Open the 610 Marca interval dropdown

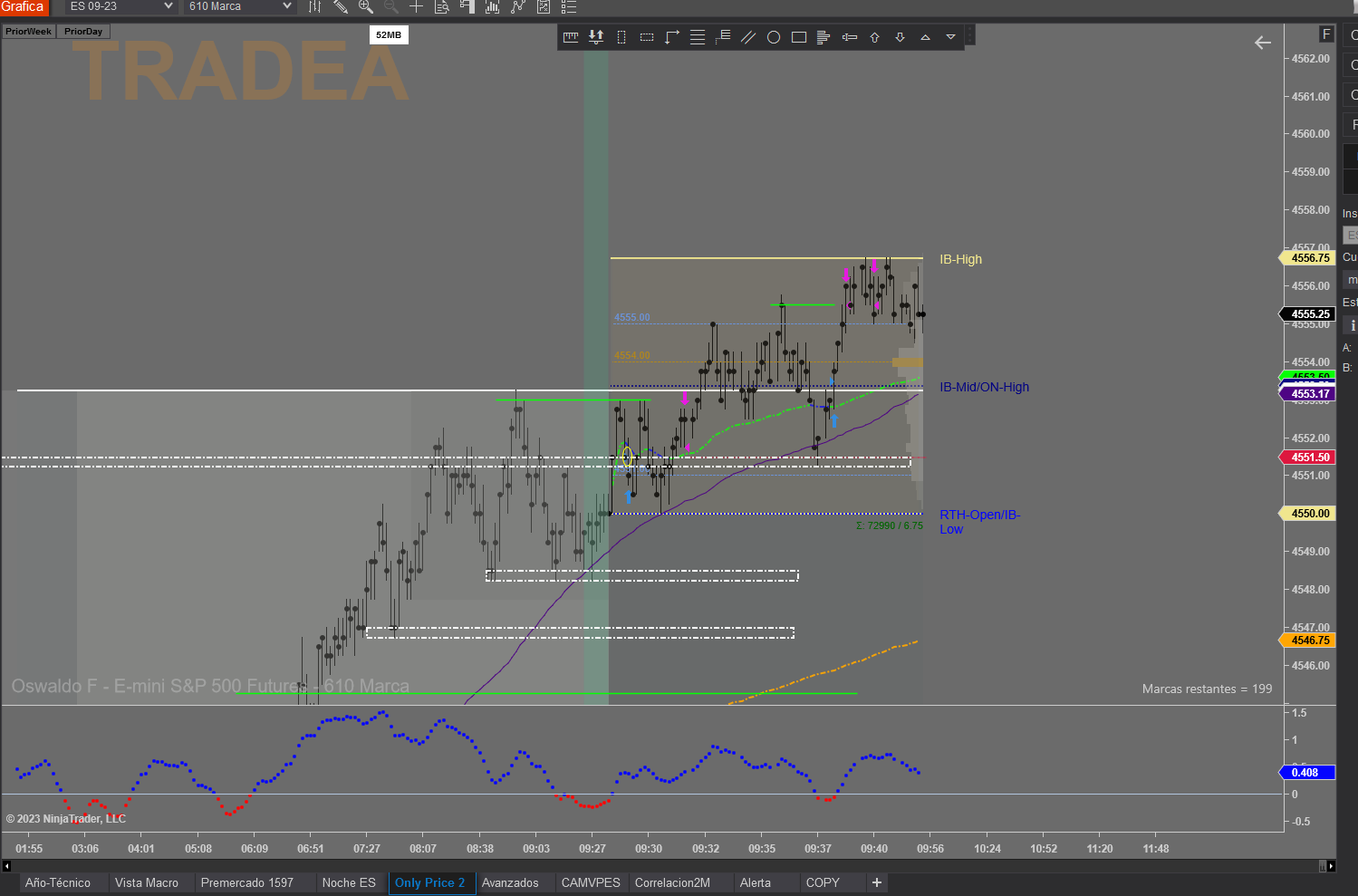pos(240,6)
